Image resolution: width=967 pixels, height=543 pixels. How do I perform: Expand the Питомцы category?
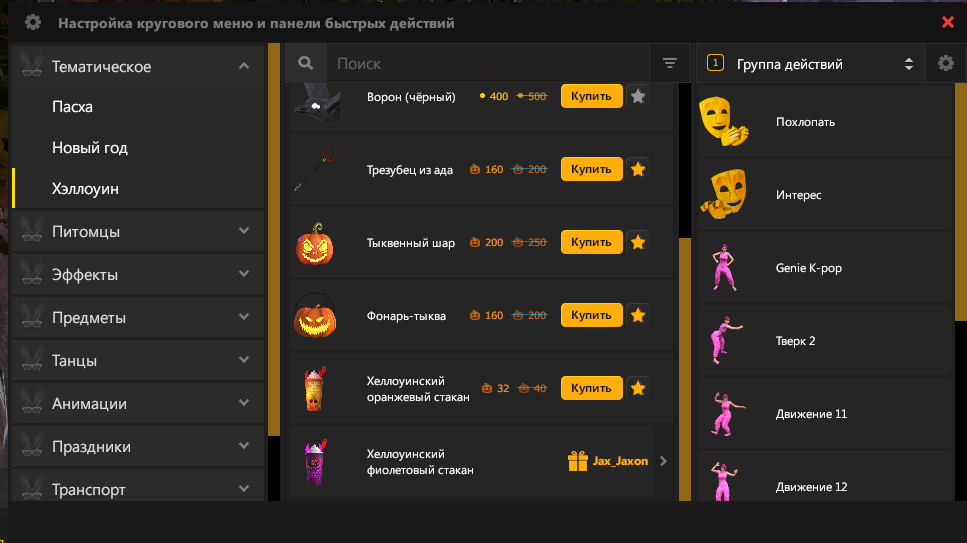pyautogui.click(x=244, y=231)
